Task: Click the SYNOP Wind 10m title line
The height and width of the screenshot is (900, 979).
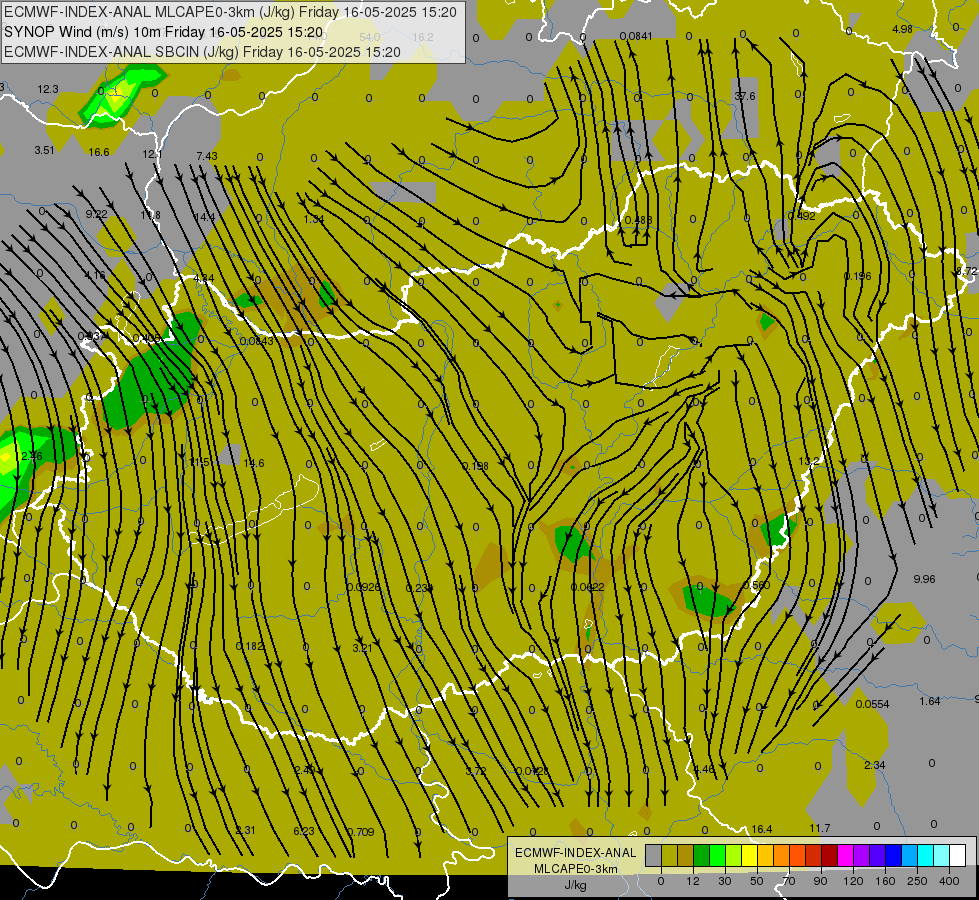Action: point(164,32)
